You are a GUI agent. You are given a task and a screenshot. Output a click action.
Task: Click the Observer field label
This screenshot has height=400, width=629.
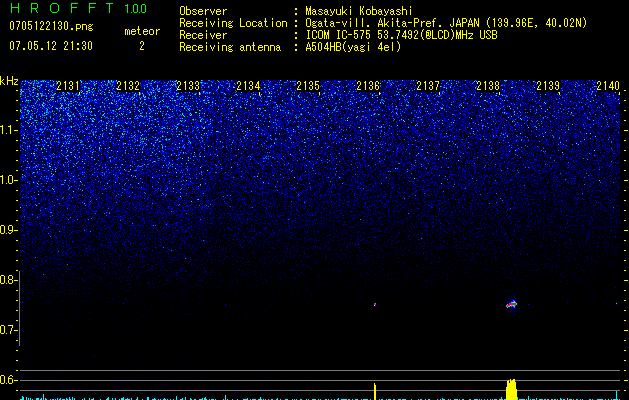click(203, 11)
